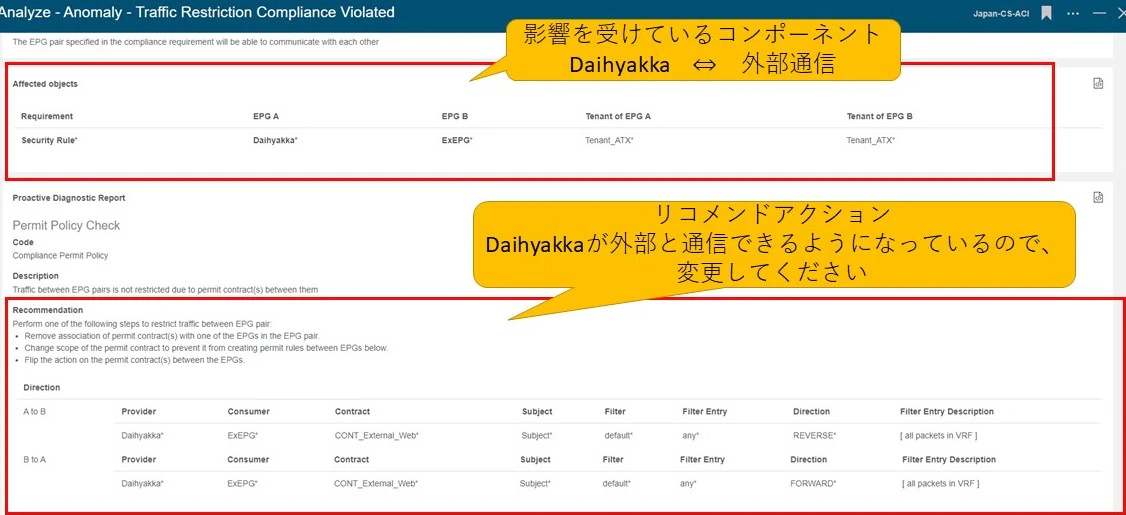Click default* filter in A to B row

[618, 435]
